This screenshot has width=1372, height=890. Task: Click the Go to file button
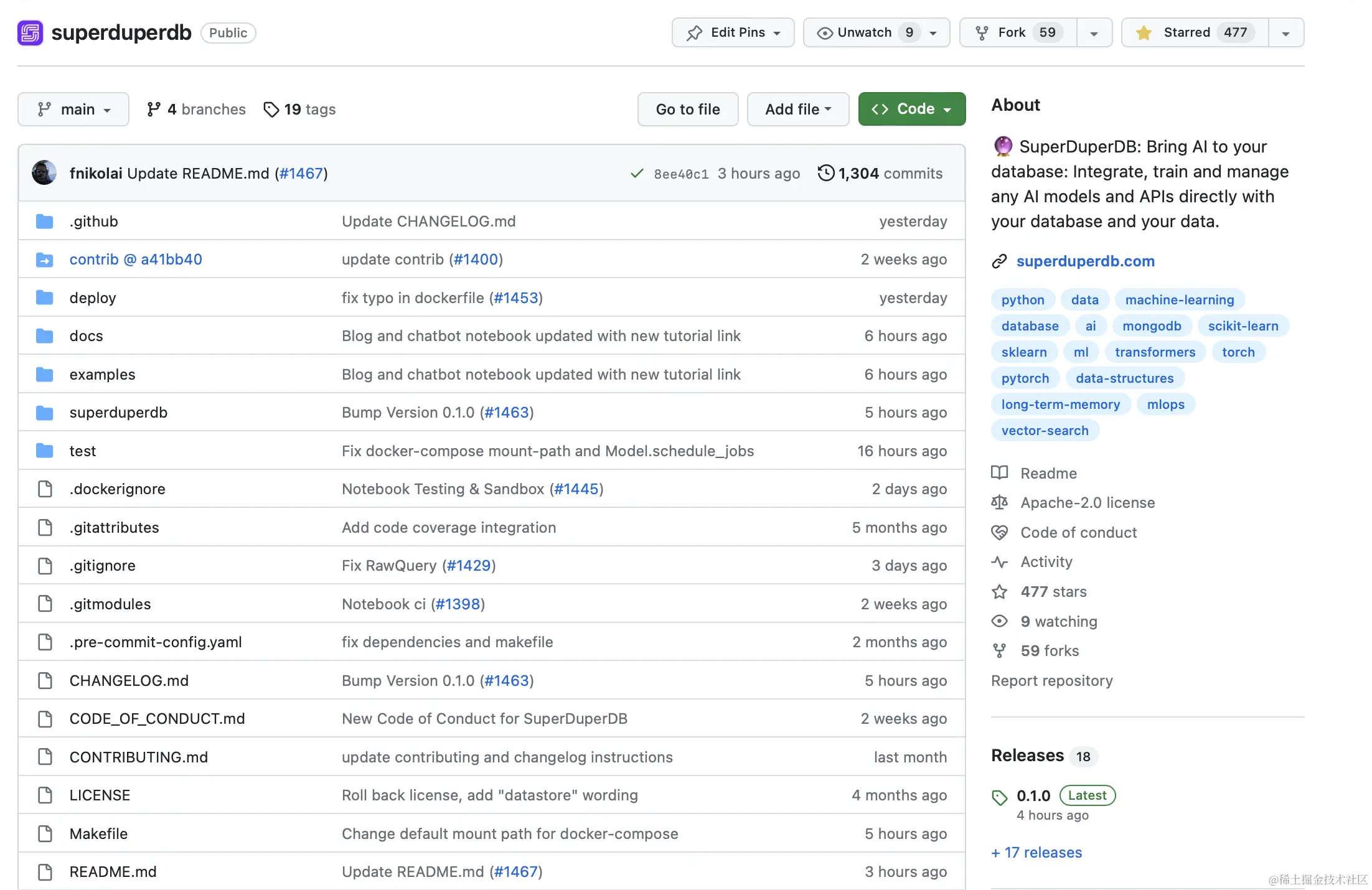[x=688, y=110]
